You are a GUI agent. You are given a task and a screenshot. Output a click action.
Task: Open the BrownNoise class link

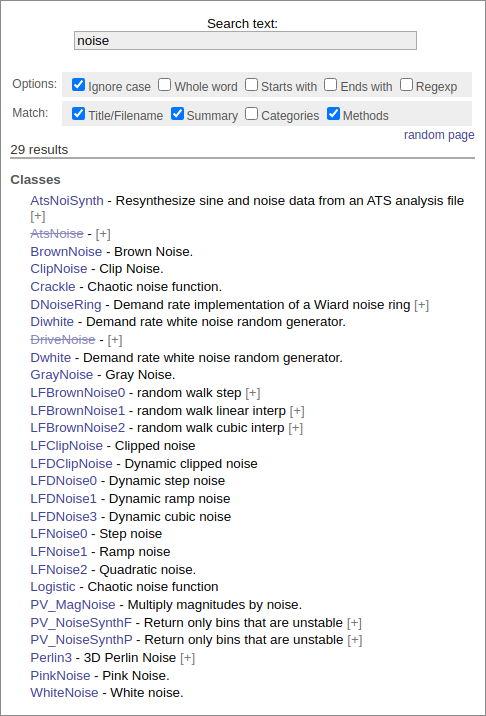[x=66, y=252]
